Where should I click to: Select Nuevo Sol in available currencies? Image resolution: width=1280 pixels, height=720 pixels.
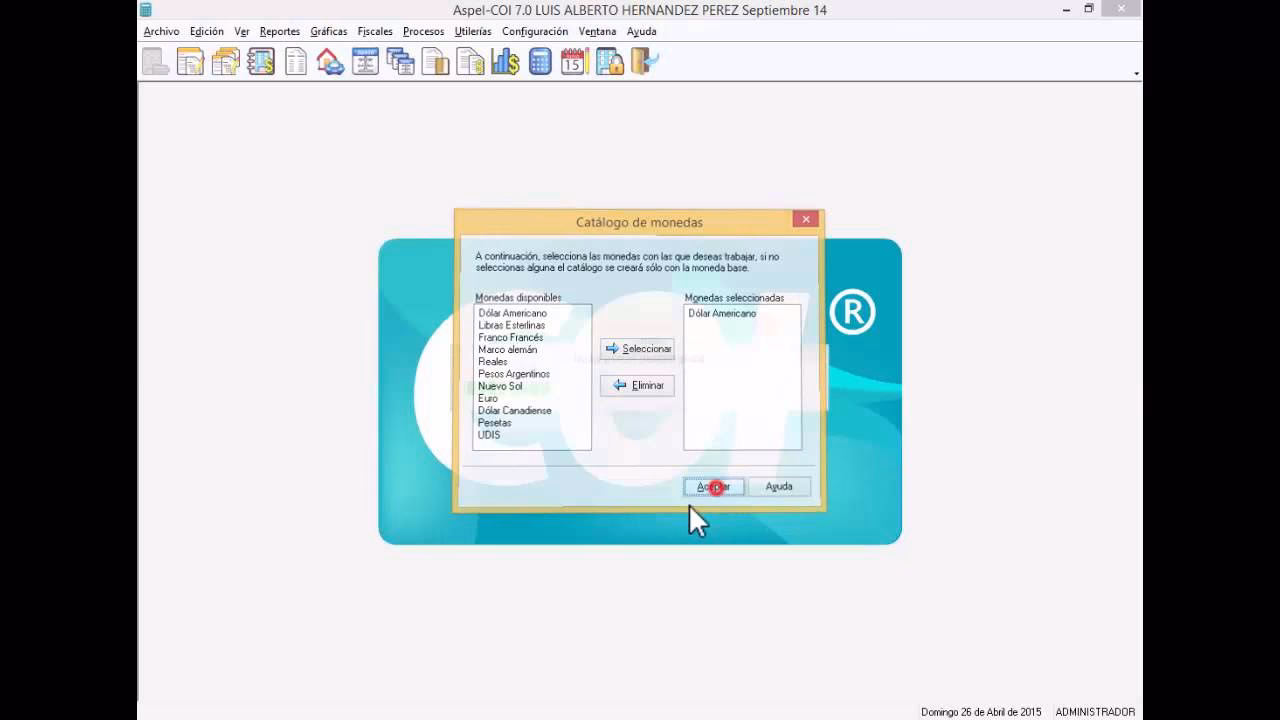pyautogui.click(x=500, y=386)
